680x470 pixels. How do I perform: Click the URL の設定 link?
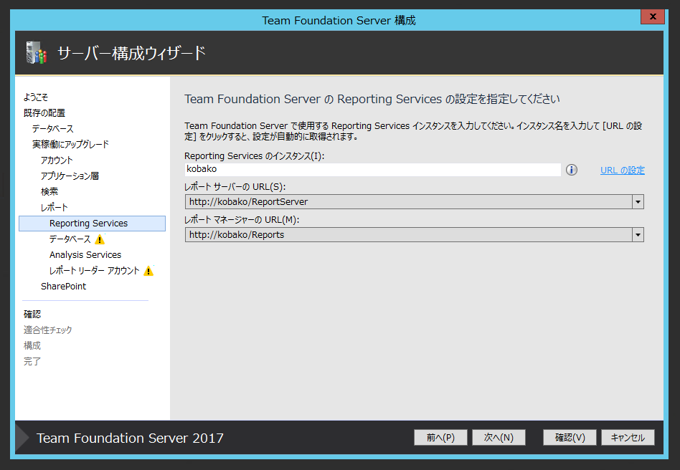[622, 170]
